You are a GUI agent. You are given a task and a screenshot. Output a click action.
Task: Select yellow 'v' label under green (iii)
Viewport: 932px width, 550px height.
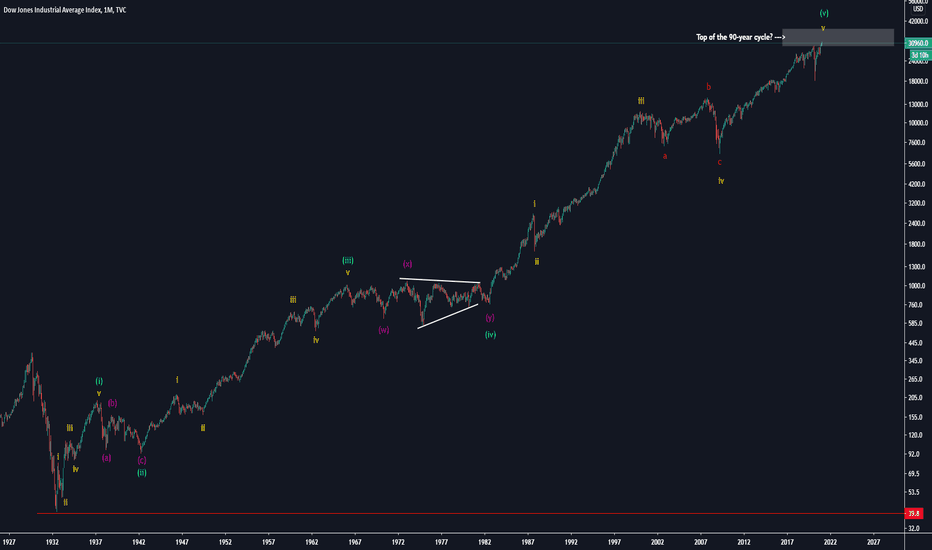(348, 273)
